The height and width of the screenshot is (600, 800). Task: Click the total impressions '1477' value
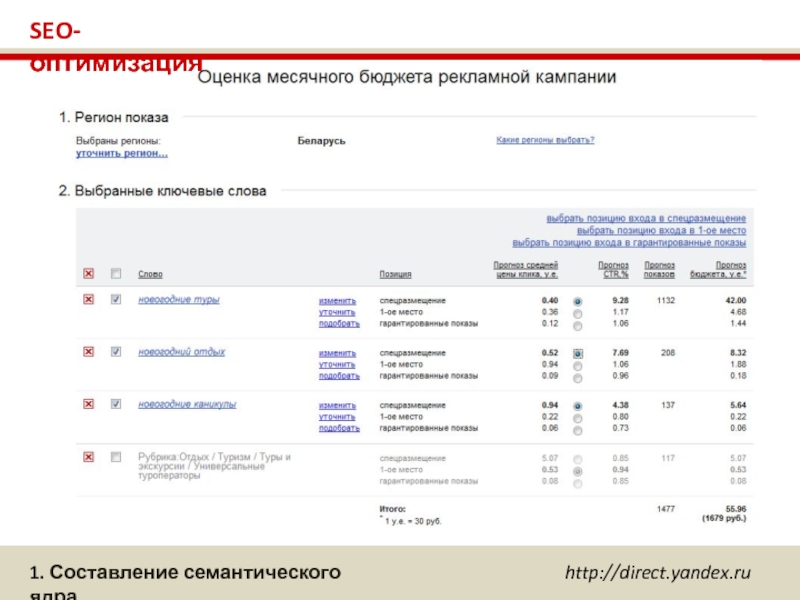666,509
